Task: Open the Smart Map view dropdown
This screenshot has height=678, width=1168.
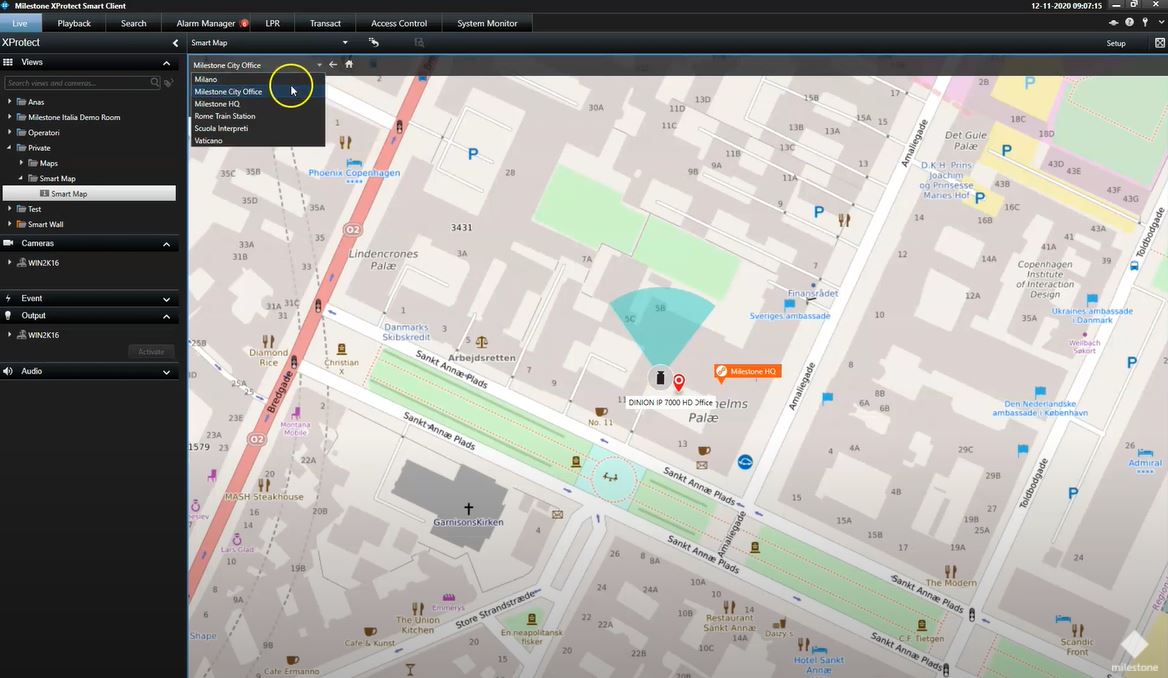Action: coord(345,43)
